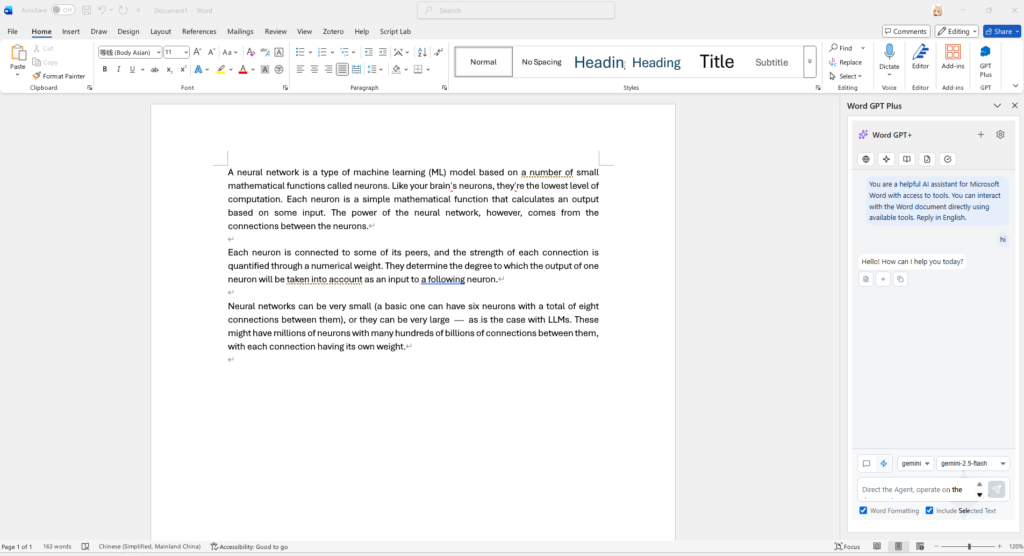The width and height of the screenshot is (1024, 556).
Task: Click the Bold formatting icon
Action: coord(104,69)
